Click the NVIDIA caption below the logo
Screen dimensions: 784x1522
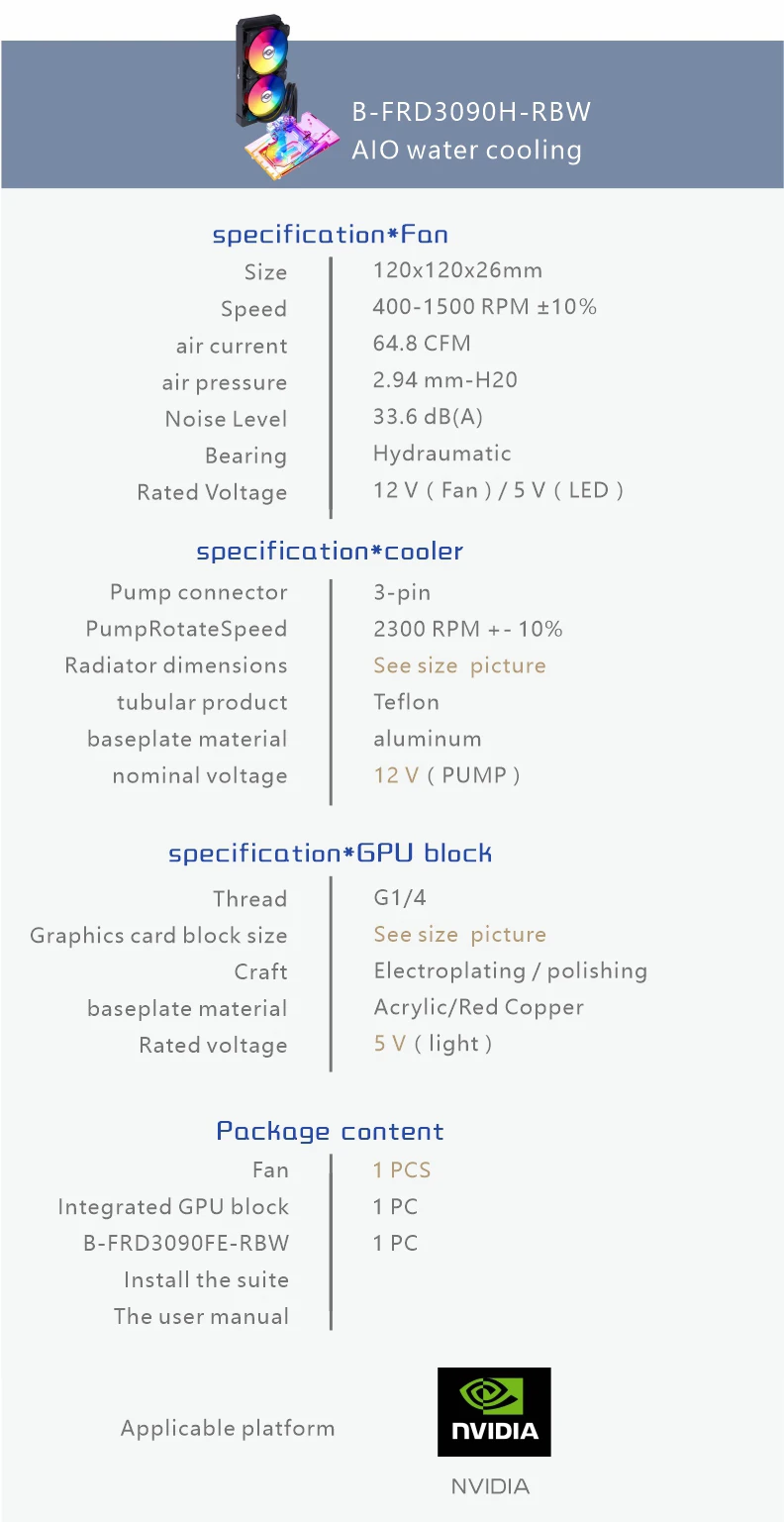tap(490, 1486)
